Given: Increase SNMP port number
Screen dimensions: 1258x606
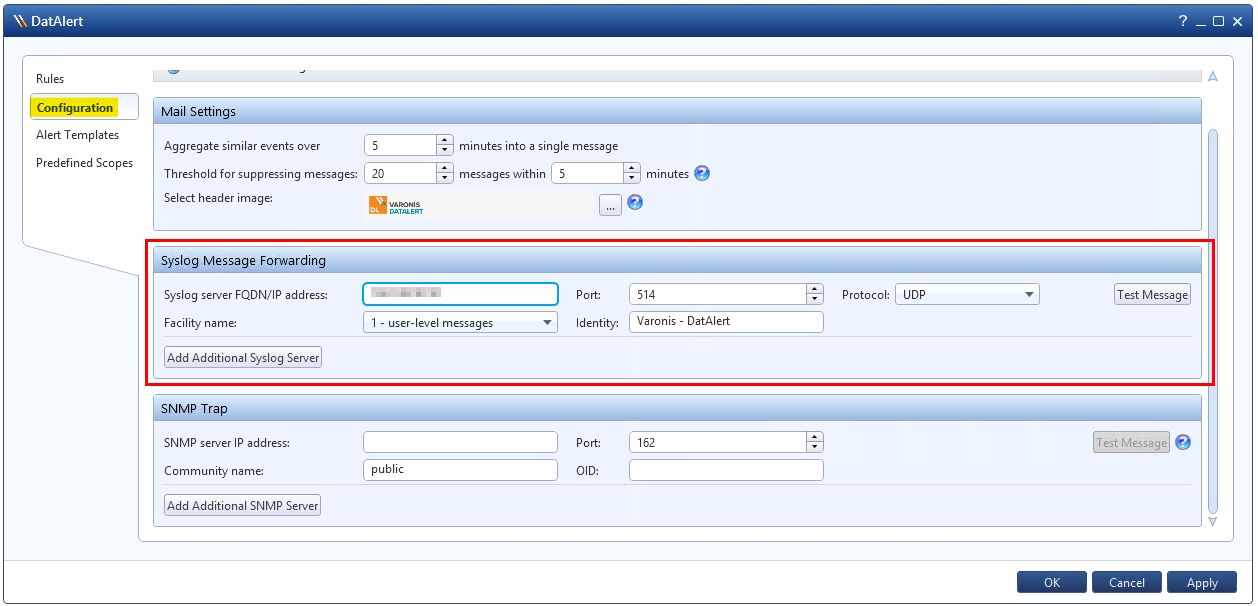Looking at the screenshot, I should click(x=815, y=437).
